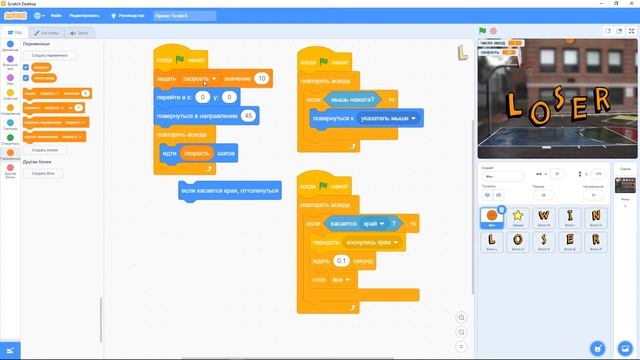This screenshot has width=640, height=360.
Task: Click the green flag above the stage
Action: (x=482, y=31)
